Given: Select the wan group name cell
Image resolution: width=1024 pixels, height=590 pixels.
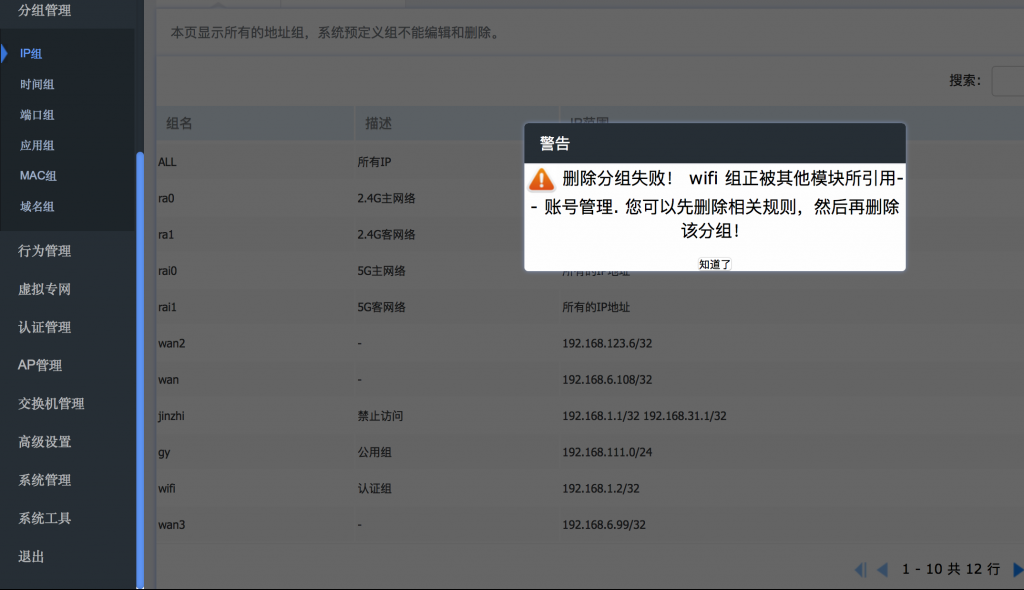Looking at the screenshot, I should (x=168, y=380).
